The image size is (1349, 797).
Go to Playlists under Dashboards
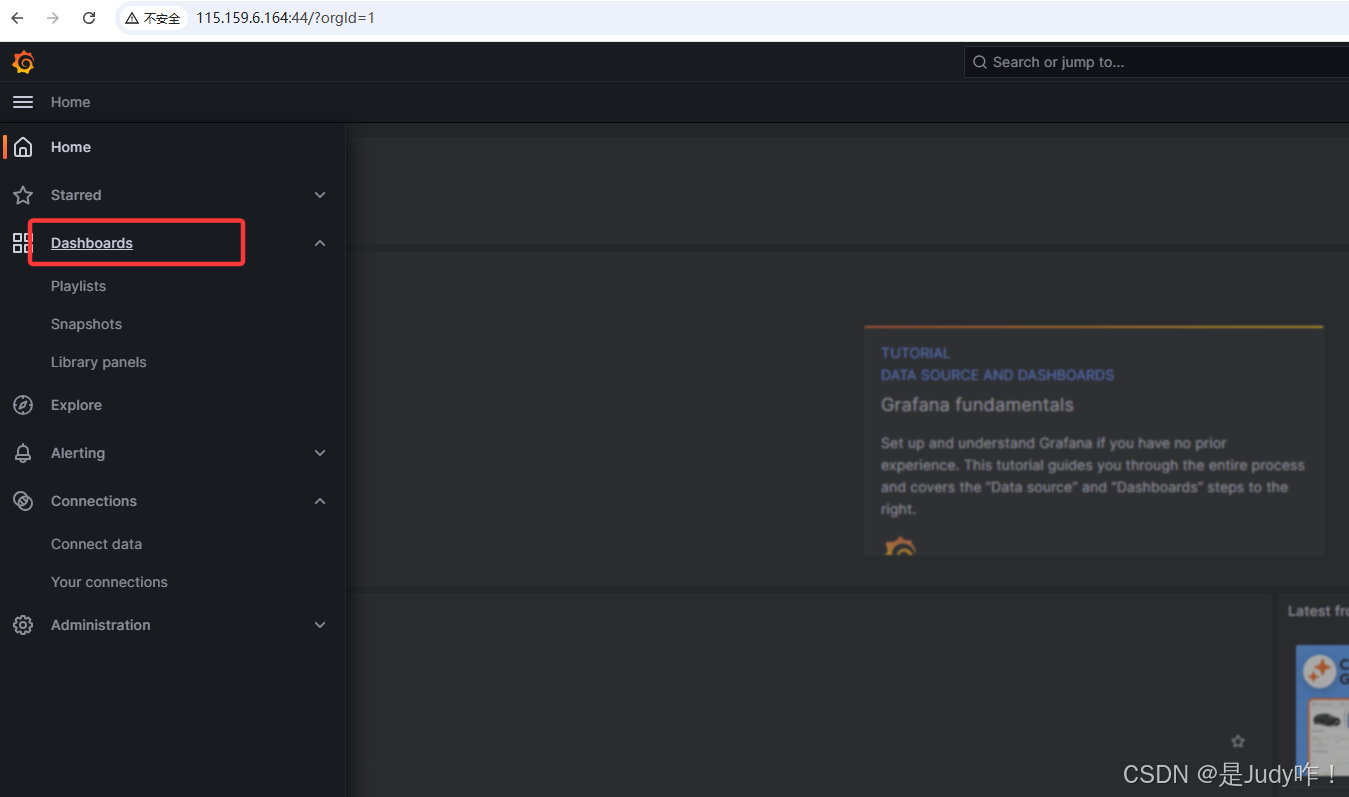coord(78,286)
